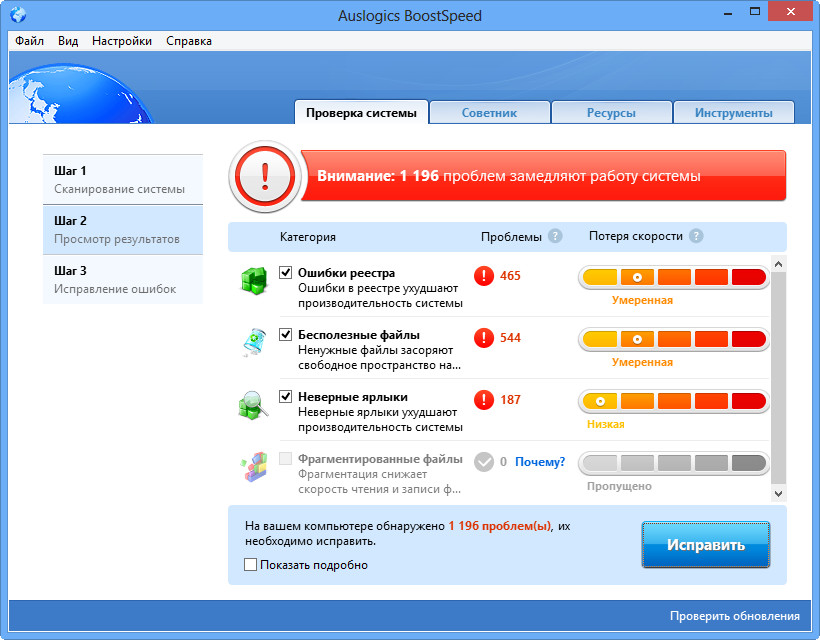Screen dimensions: 820x640
Task: Switch to the Инструменты tab
Action: tap(734, 112)
